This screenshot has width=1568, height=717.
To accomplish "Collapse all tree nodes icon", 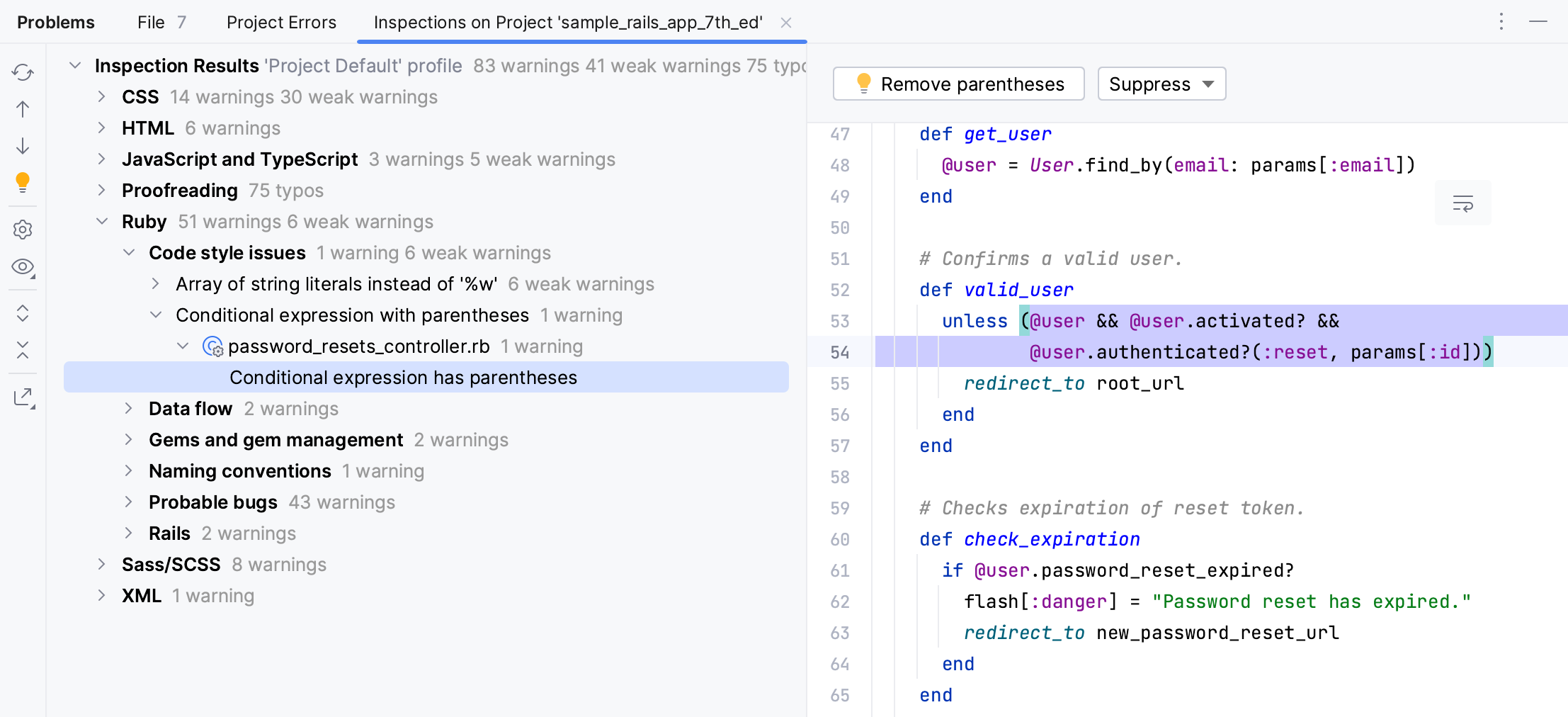I will tap(23, 350).
